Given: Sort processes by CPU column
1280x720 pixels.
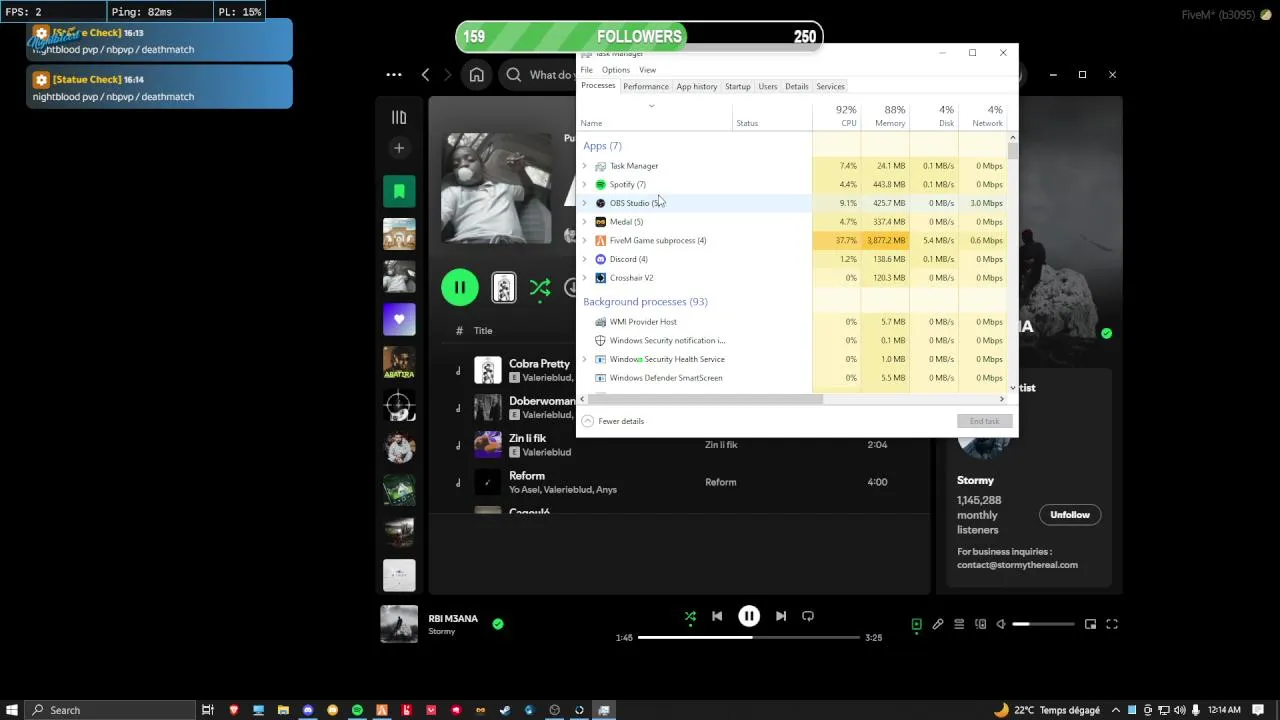Looking at the screenshot, I should pyautogui.click(x=835, y=116).
